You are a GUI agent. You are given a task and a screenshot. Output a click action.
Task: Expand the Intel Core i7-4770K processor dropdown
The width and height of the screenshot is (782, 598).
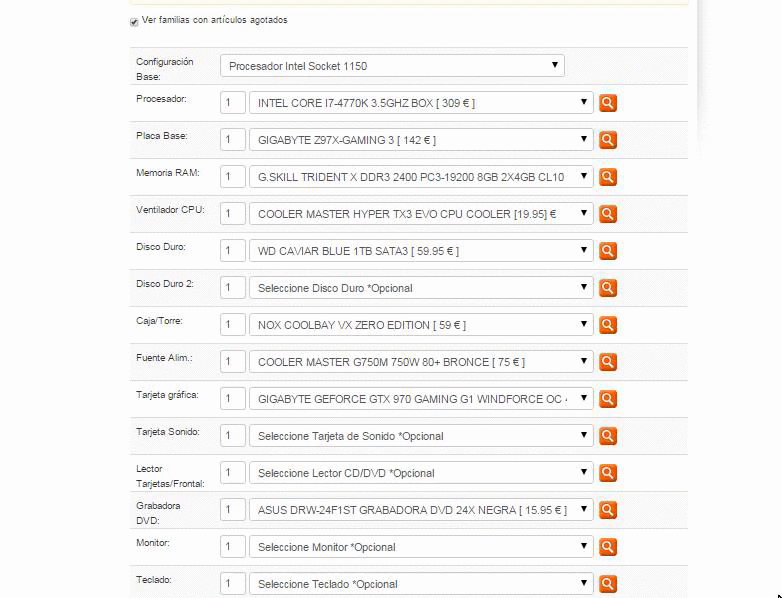pyautogui.click(x=421, y=103)
